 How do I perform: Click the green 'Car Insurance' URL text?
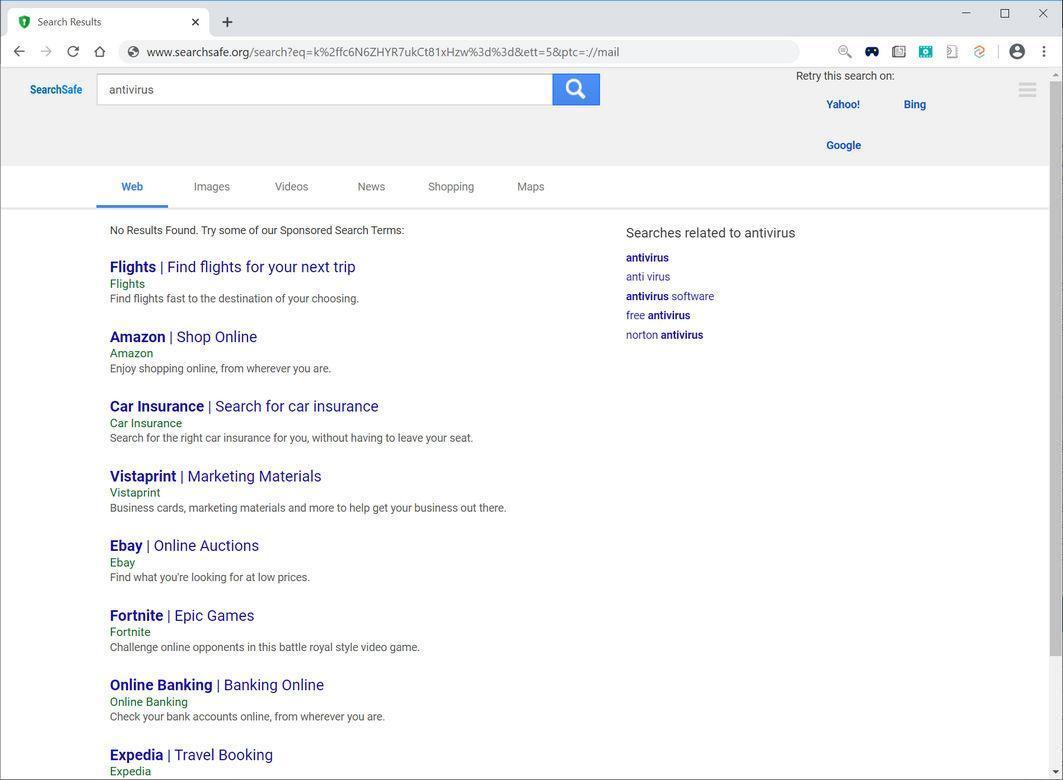pyautogui.click(x=146, y=424)
